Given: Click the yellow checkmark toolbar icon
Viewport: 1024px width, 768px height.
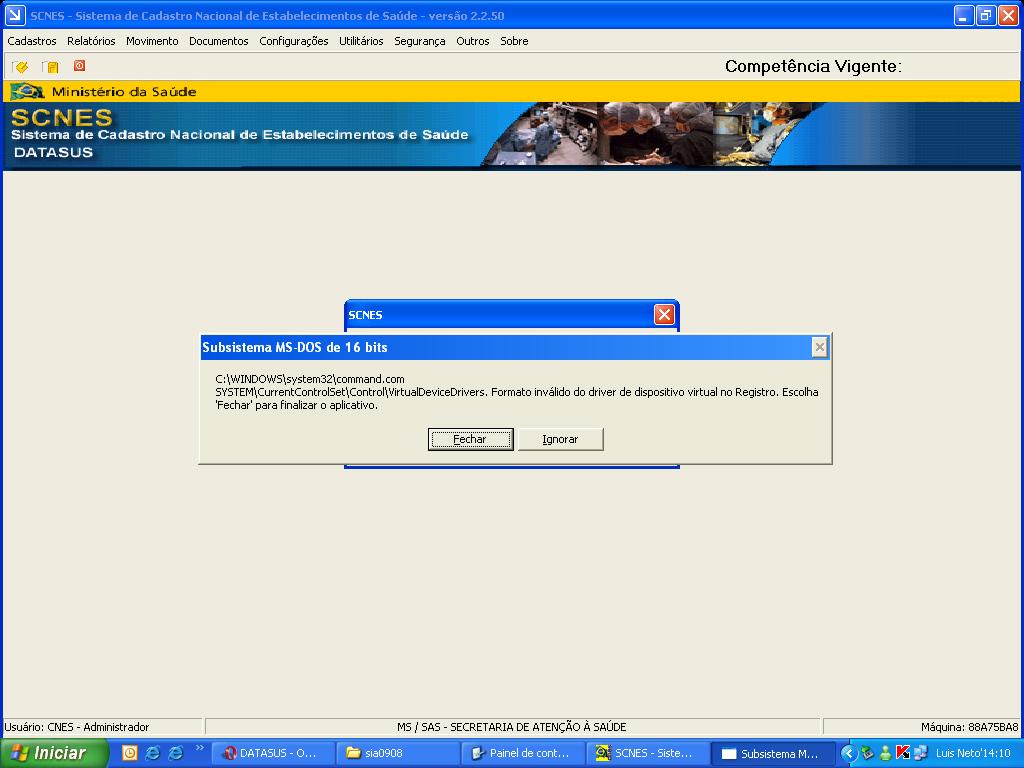Looking at the screenshot, I should click(20, 67).
